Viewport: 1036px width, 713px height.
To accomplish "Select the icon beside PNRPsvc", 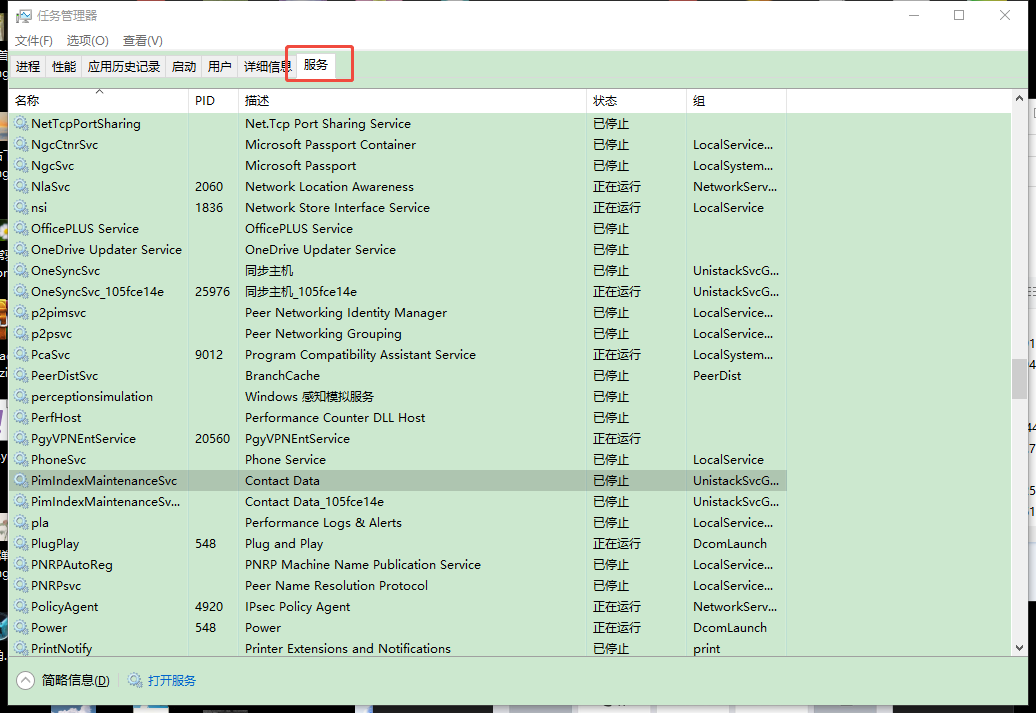I will [21, 585].
